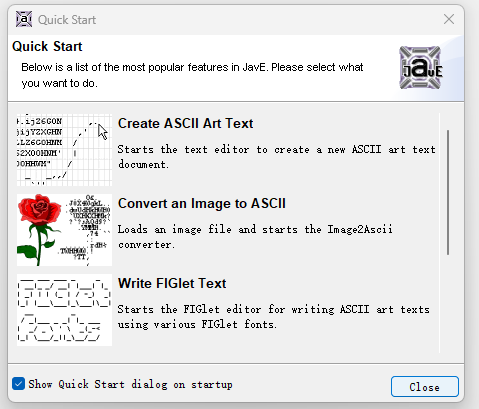Click the feature list scrollbar thumb
This screenshot has height=409, width=479.
click(448, 192)
